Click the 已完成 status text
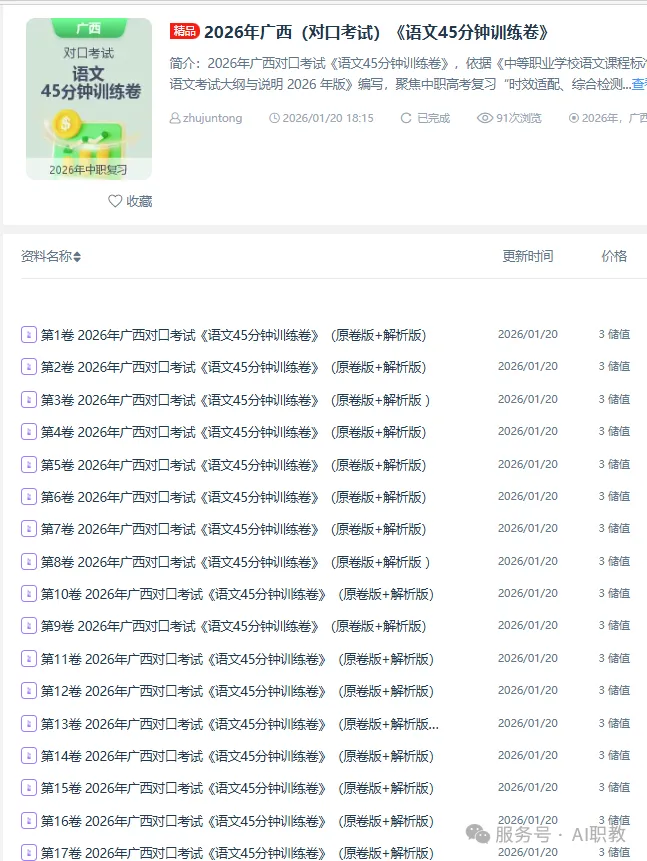This screenshot has width=647, height=861. coord(433,118)
